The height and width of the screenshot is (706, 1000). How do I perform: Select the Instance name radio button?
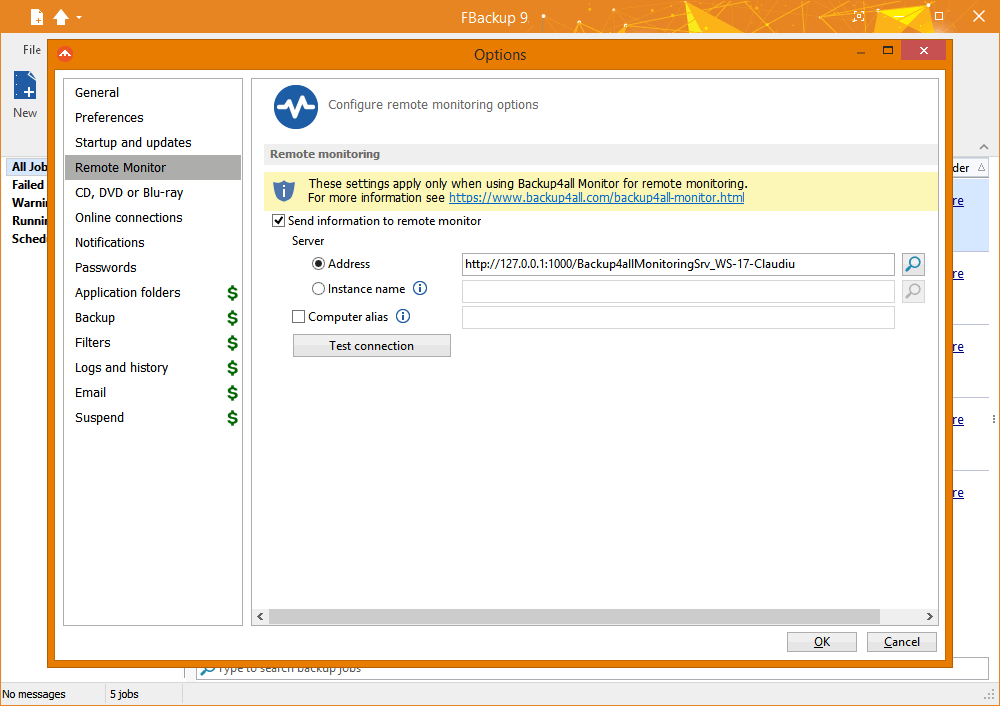(318, 289)
